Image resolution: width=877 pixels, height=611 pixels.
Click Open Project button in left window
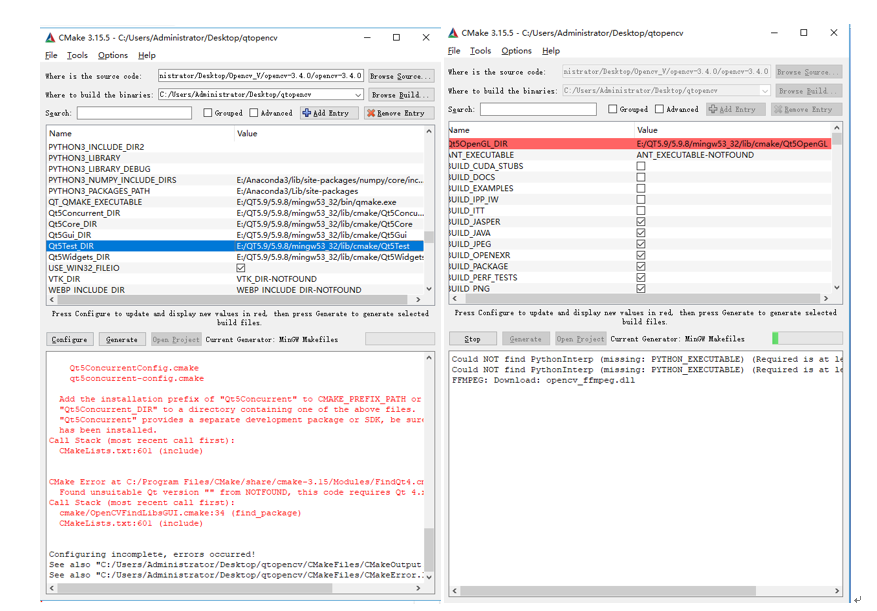[x=176, y=340]
